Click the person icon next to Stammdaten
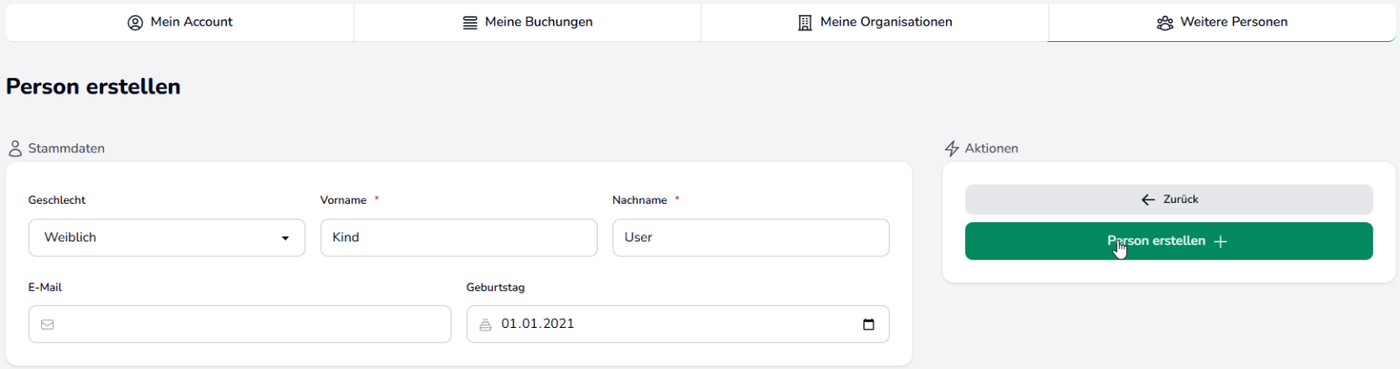Viewport: 1400px width, 369px height. [x=15, y=148]
